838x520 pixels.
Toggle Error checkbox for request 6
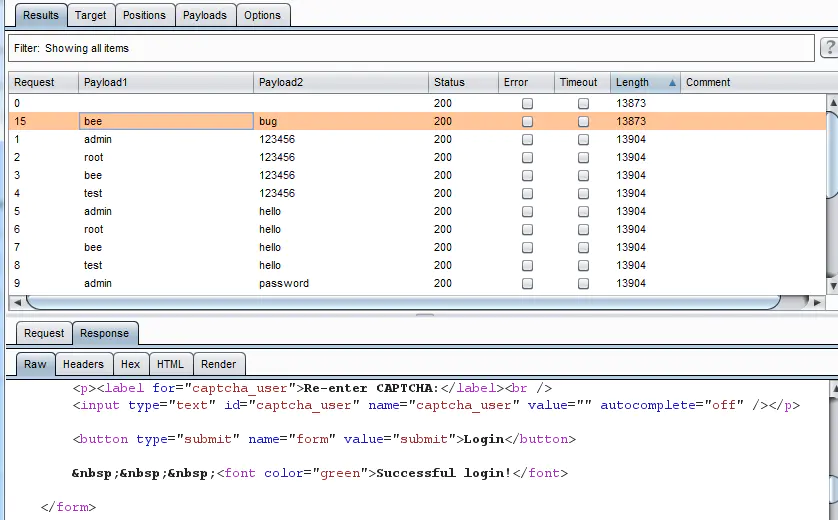pos(527,230)
